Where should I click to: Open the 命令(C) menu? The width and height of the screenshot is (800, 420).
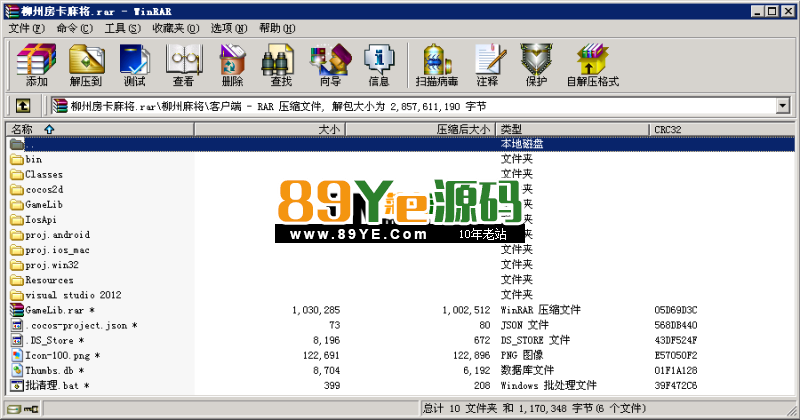(74, 28)
